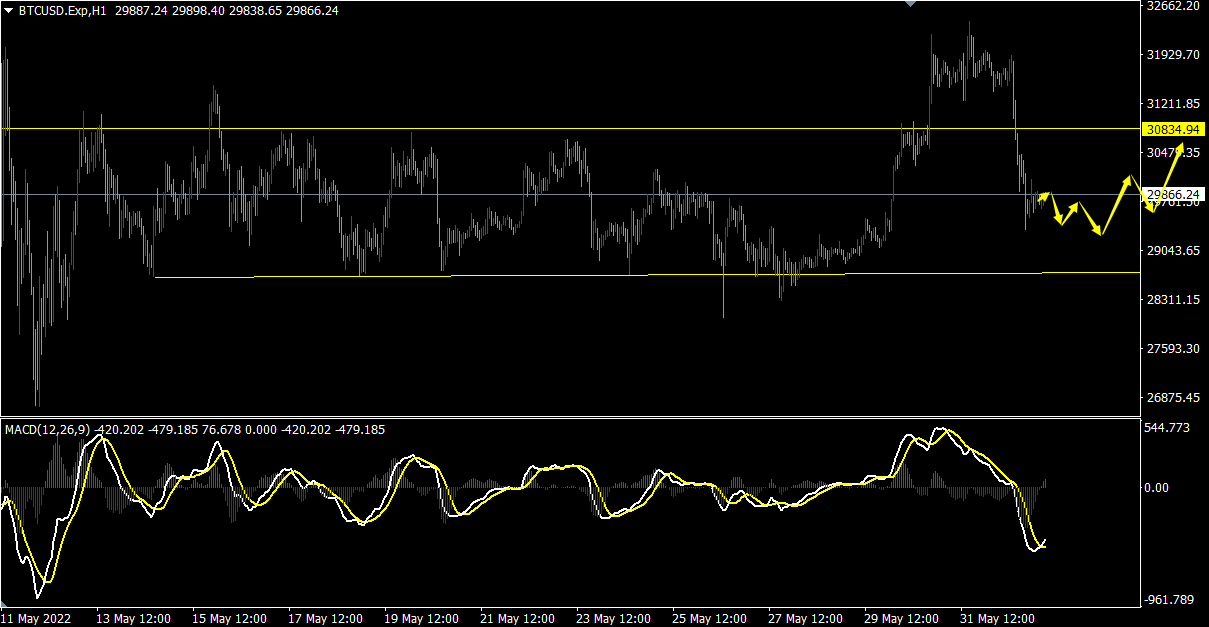1209x627 pixels.
Task: Click the 27 May 12:00 time label
Action: (806, 618)
